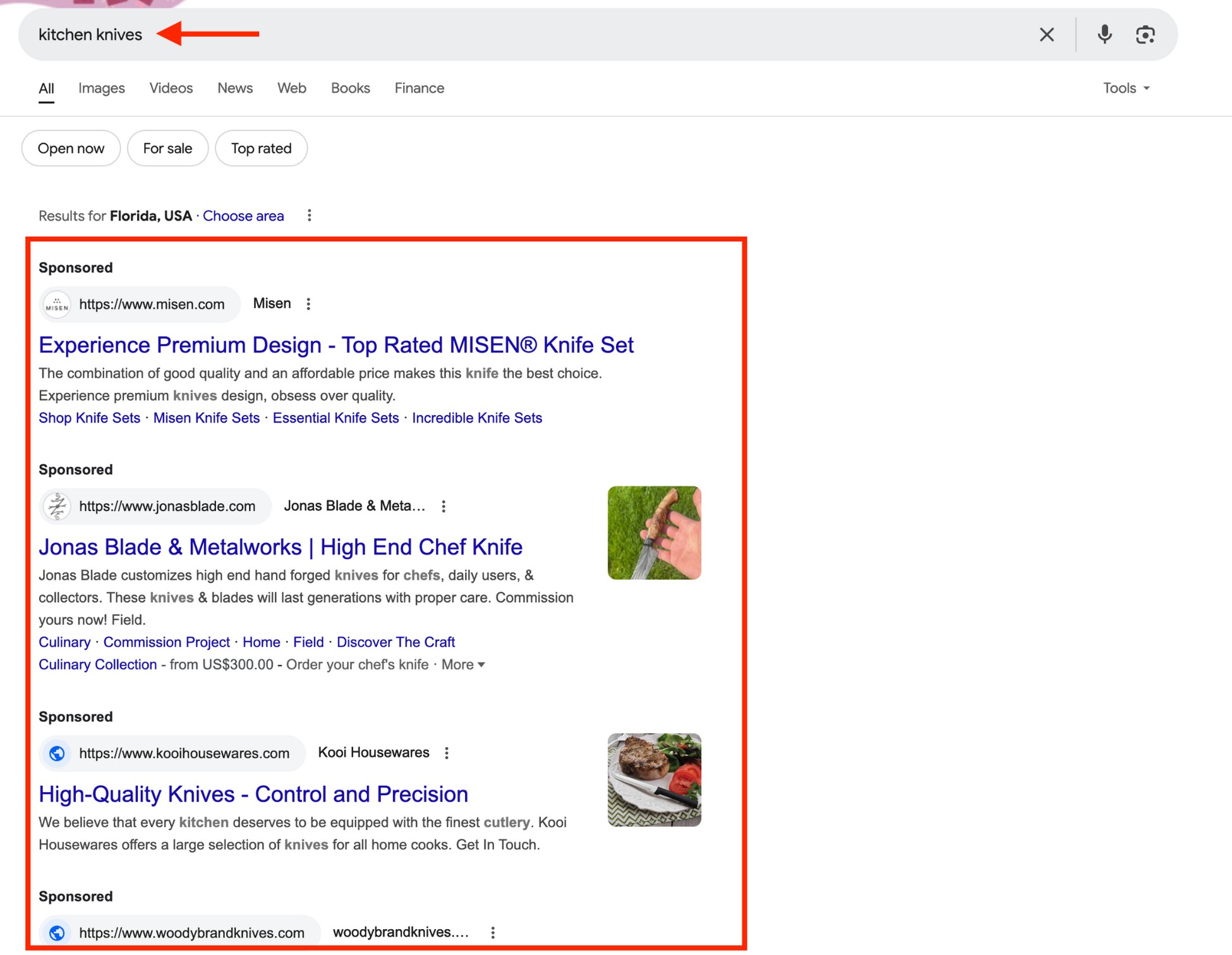Select the Top rated filter chip
1232x955 pixels.
[x=261, y=148]
